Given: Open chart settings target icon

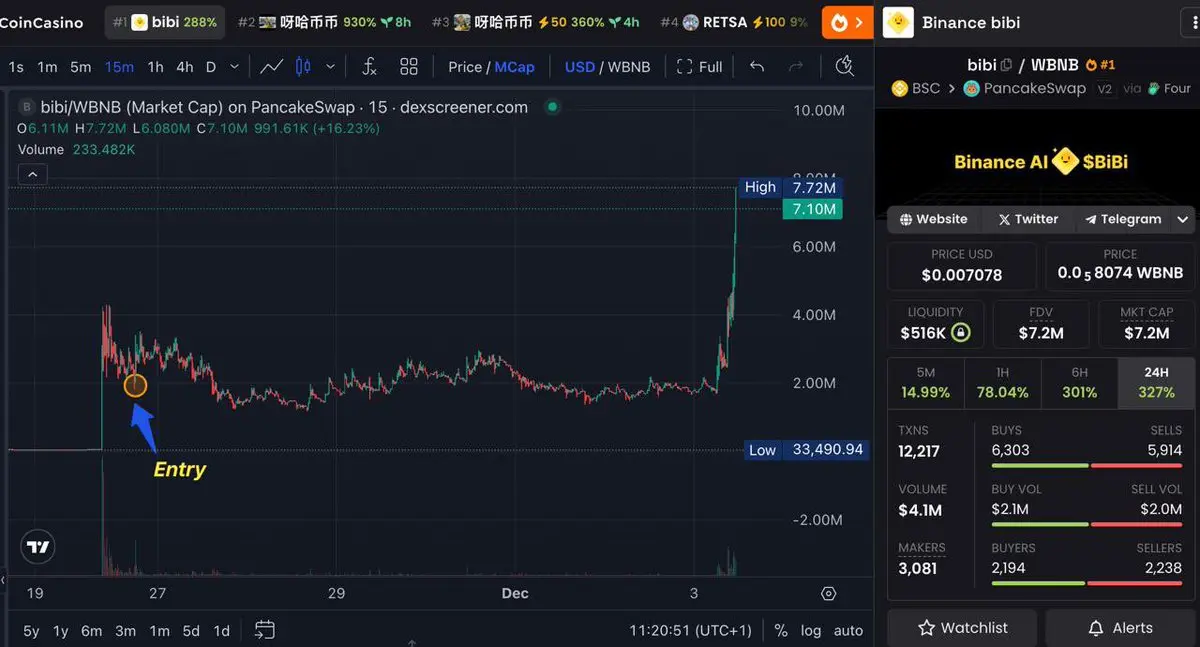Looking at the screenshot, I should tap(828, 593).
